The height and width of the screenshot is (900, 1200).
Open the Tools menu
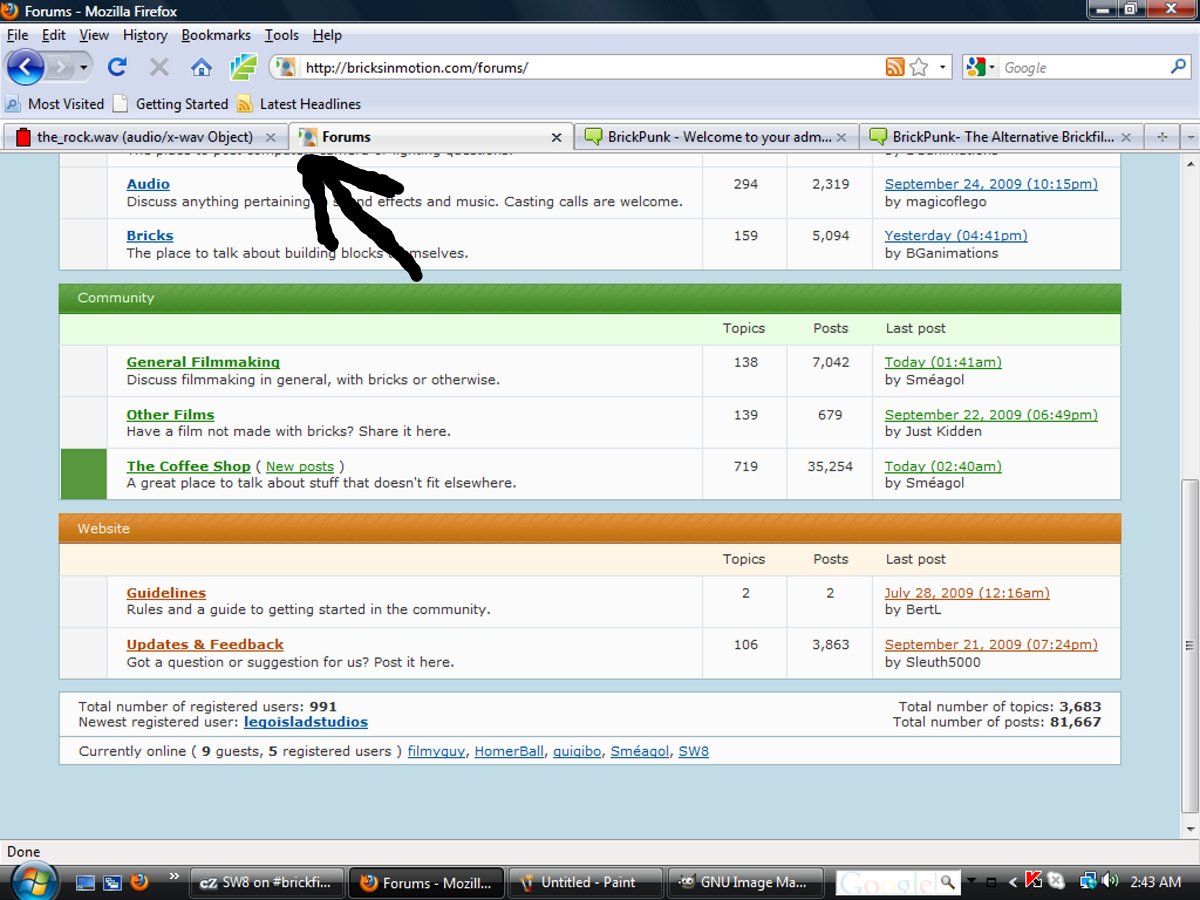pos(282,35)
